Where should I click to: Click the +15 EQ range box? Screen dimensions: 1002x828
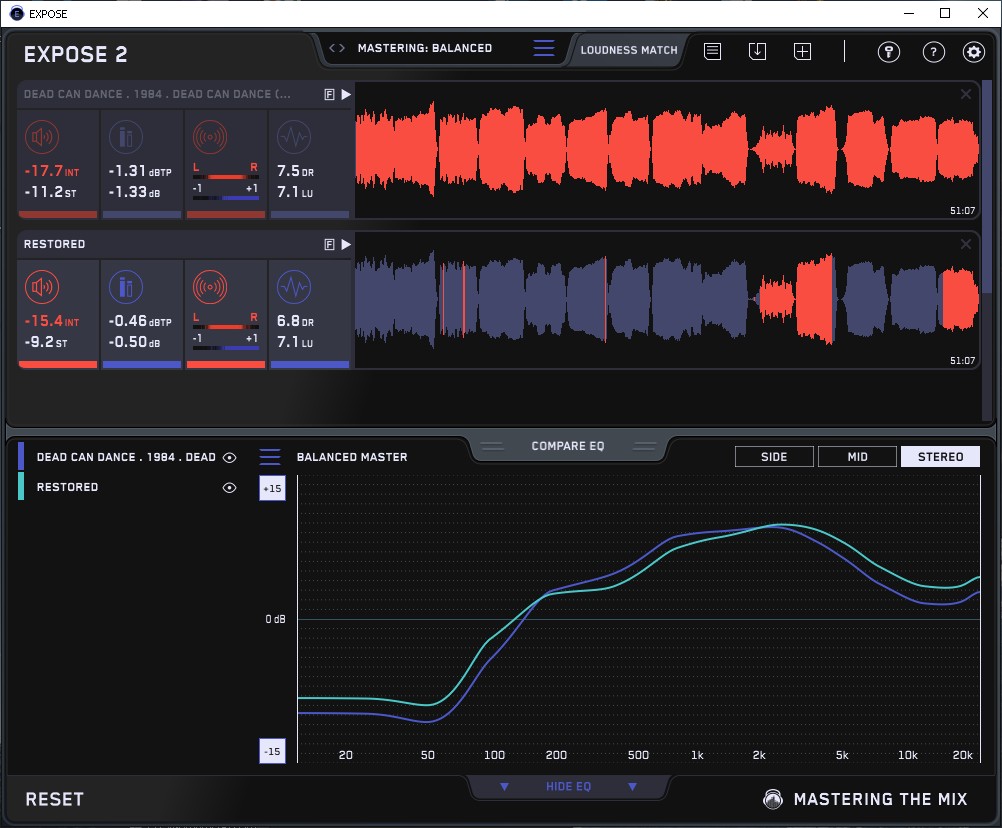[272, 488]
